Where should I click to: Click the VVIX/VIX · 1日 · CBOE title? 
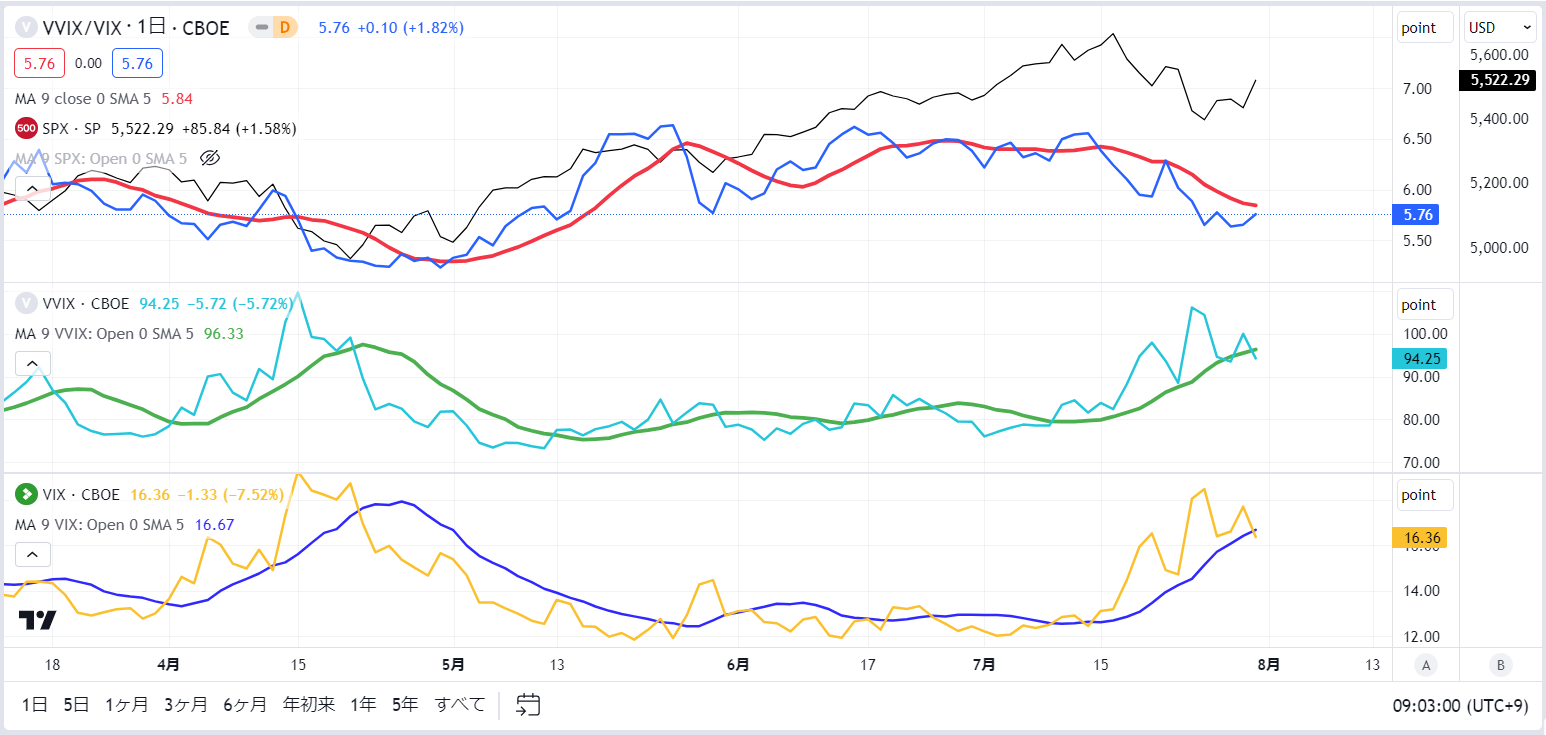click(136, 28)
